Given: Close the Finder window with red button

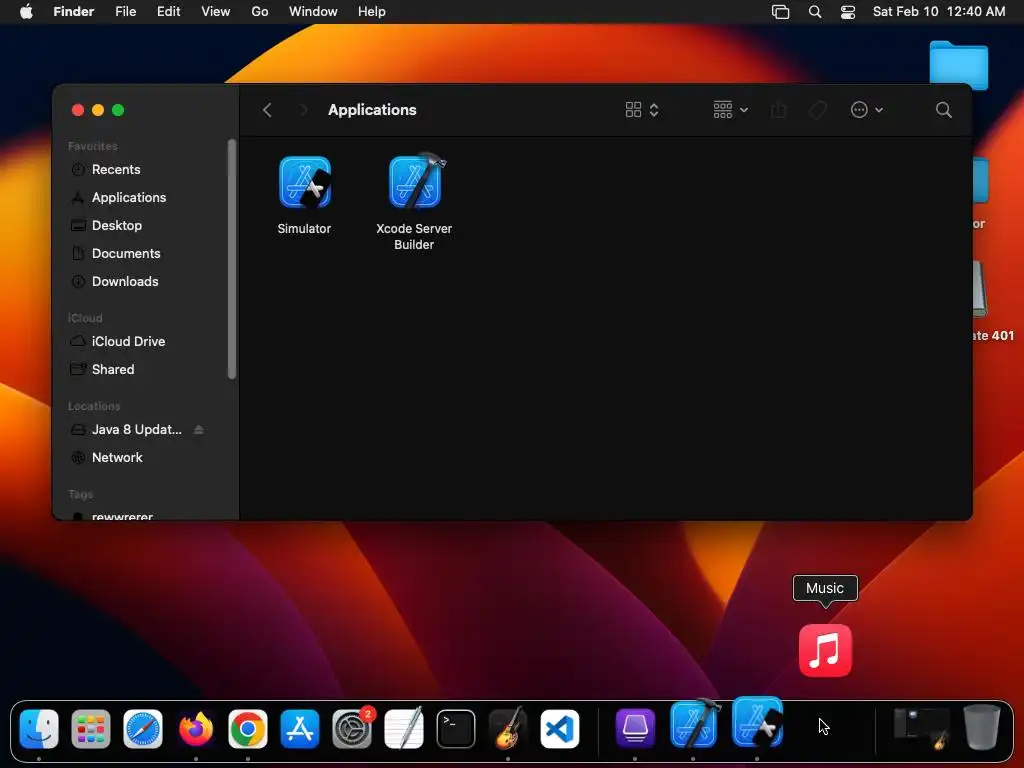Looking at the screenshot, I should coord(78,110).
